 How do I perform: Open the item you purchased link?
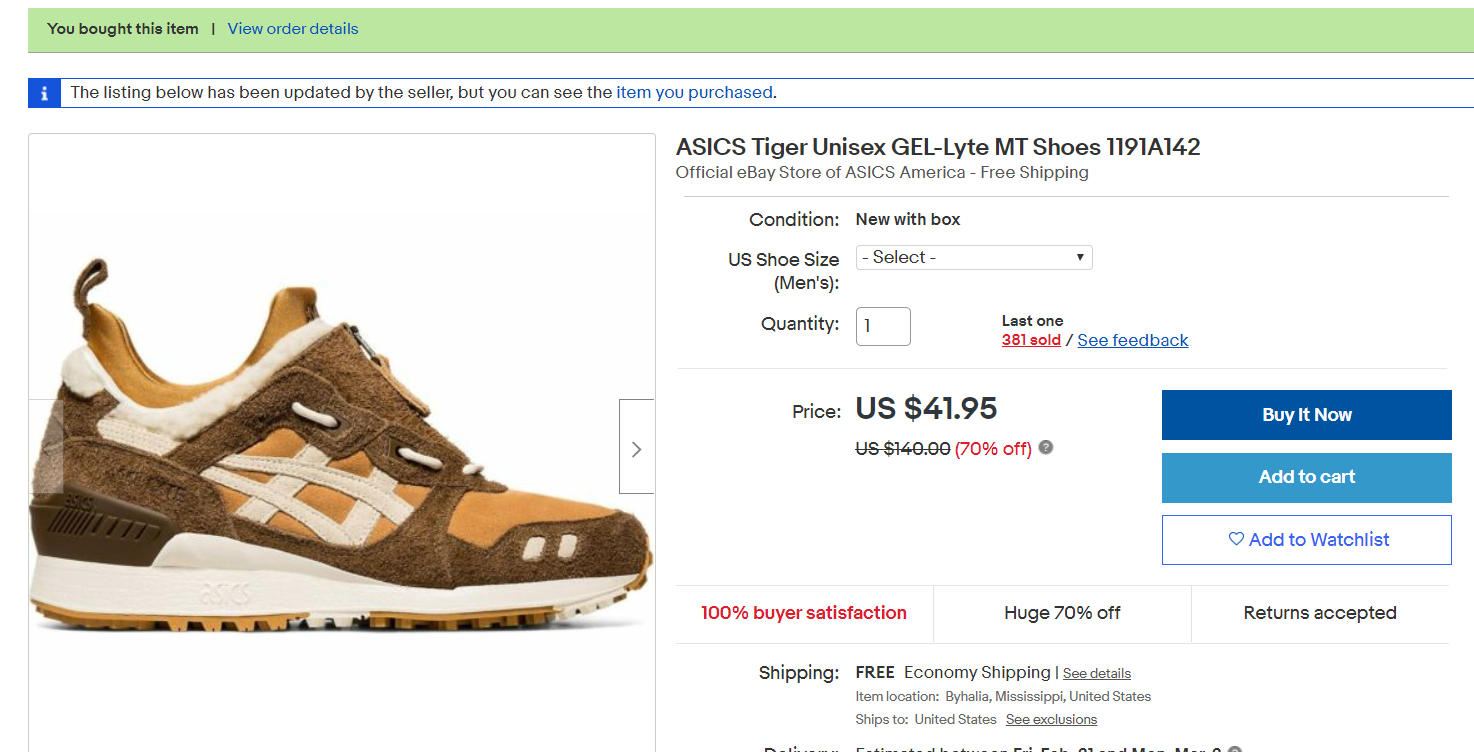[x=694, y=93]
